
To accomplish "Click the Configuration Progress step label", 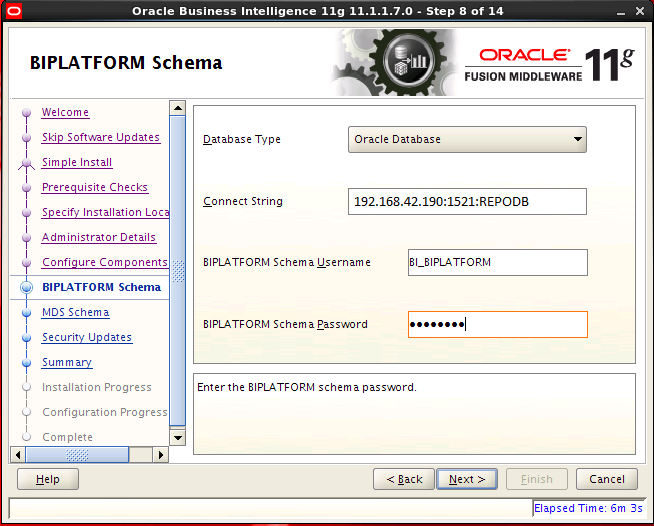I will click(x=105, y=412).
